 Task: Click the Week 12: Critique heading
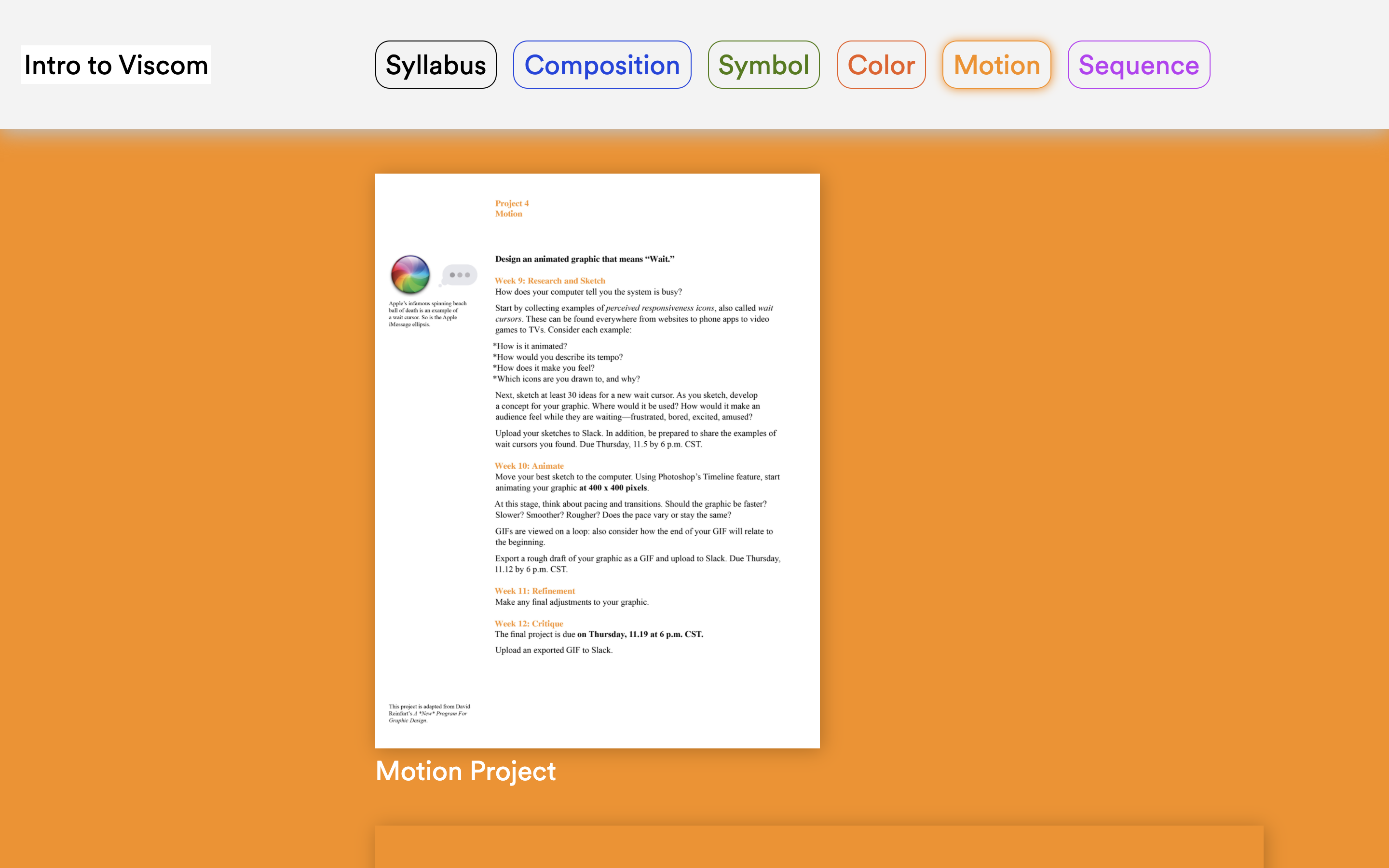529,624
